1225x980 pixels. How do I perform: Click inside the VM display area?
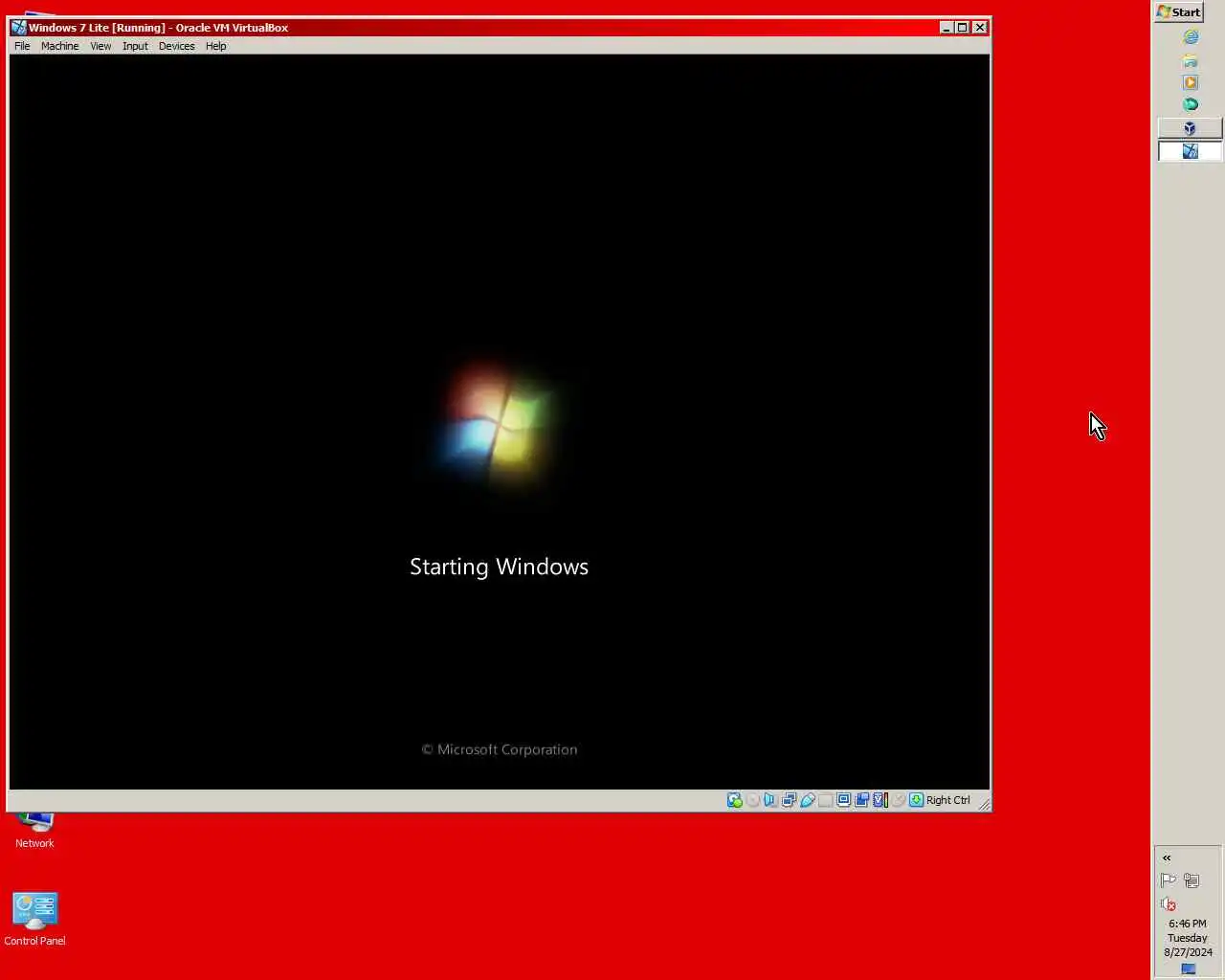(499, 421)
